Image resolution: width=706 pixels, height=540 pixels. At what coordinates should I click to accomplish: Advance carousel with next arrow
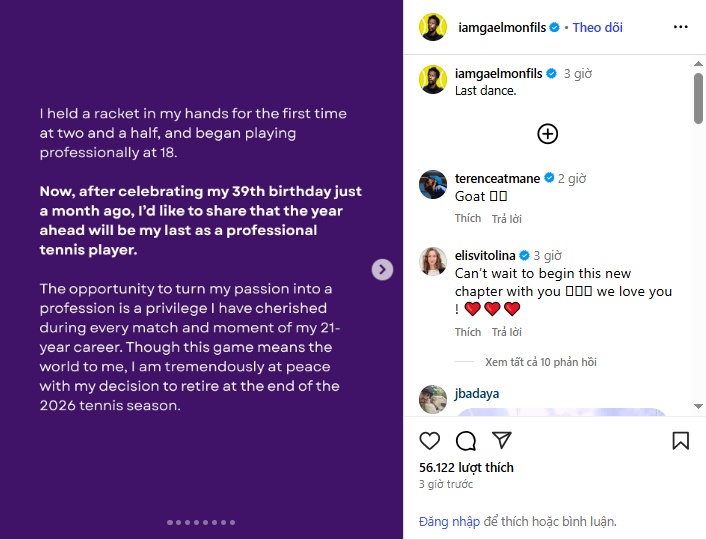pyautogui.click(x=382, y=269)
